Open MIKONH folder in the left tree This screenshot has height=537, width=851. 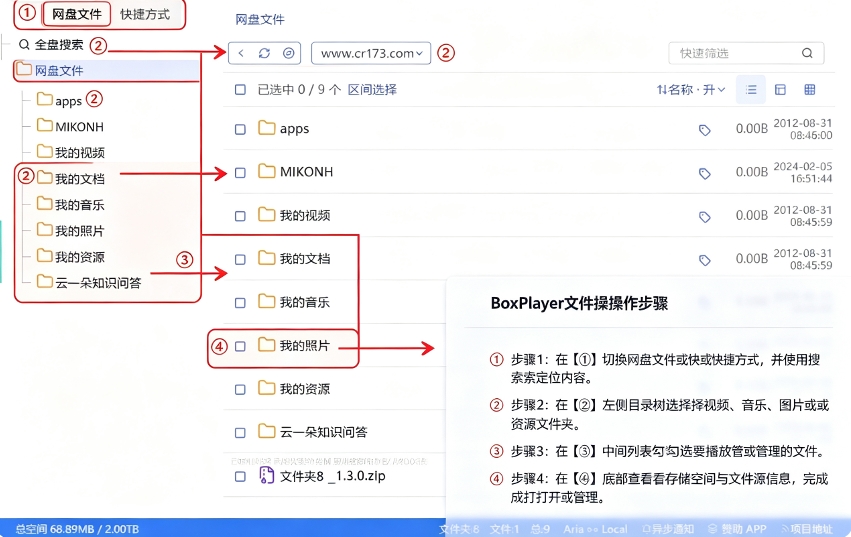[70, 126]
